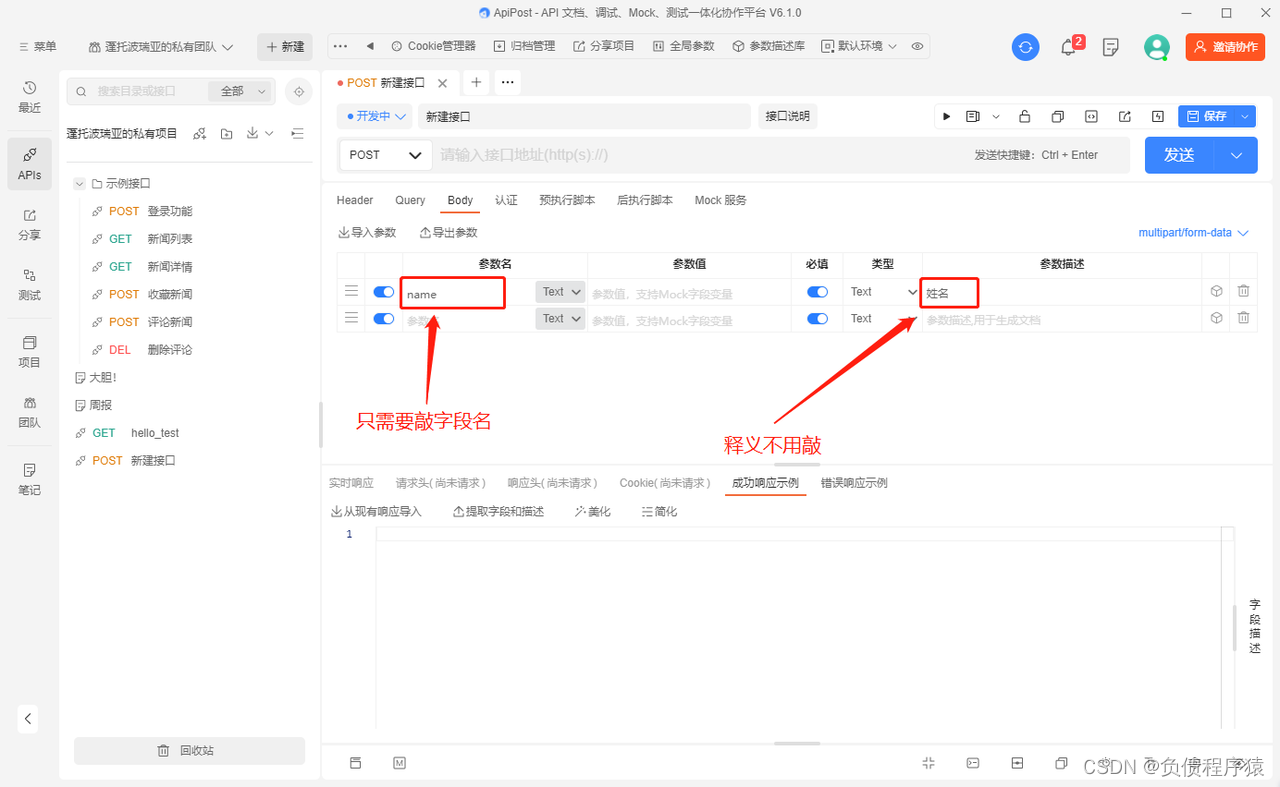Open the 字段描述 vertical side panel

(1255, 626)
